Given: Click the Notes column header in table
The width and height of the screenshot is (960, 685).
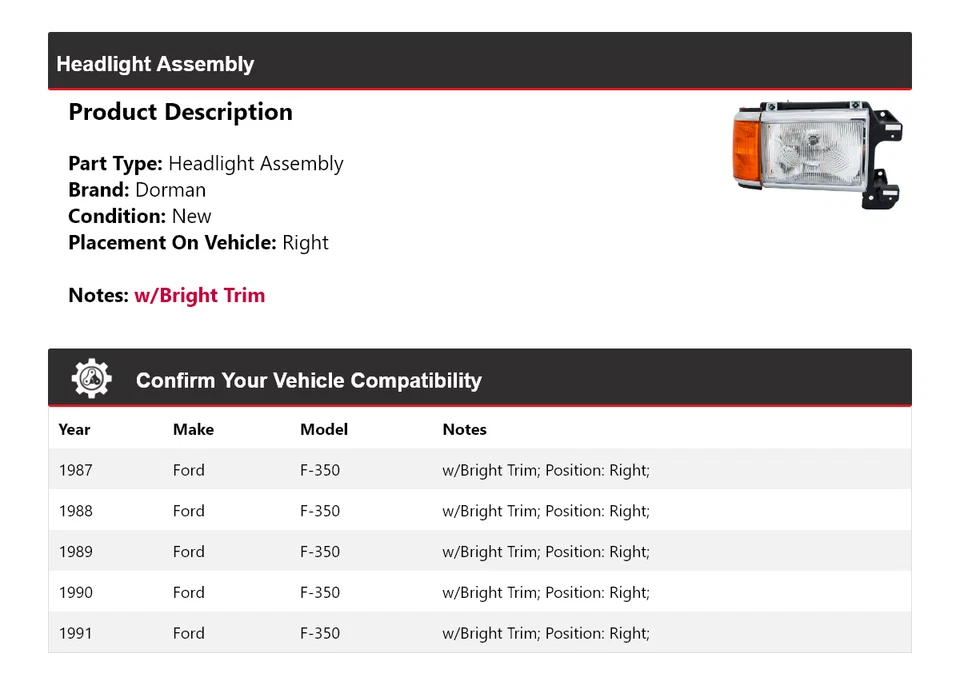Looking at the screenshot, I should pyautogui.click(x=464, y=429).
